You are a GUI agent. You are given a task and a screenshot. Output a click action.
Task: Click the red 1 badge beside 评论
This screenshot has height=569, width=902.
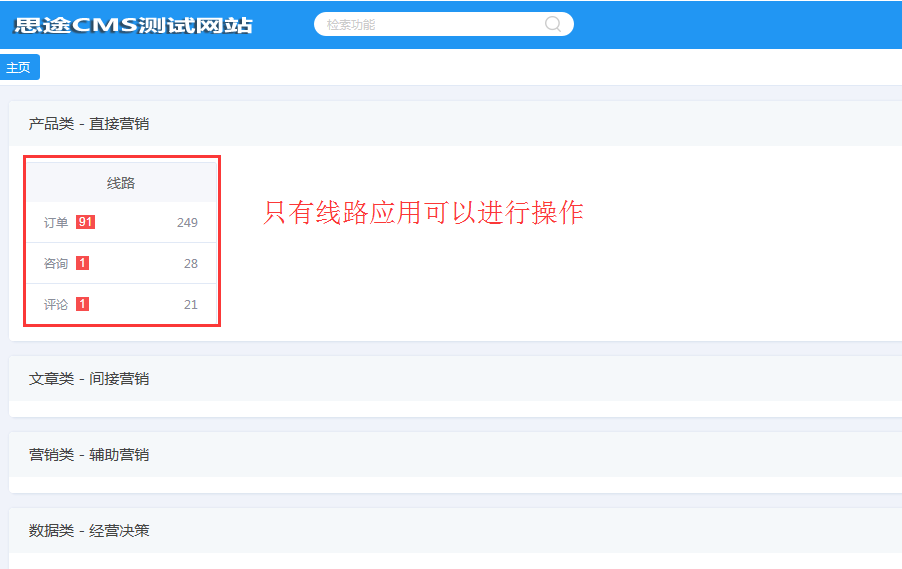82,304
